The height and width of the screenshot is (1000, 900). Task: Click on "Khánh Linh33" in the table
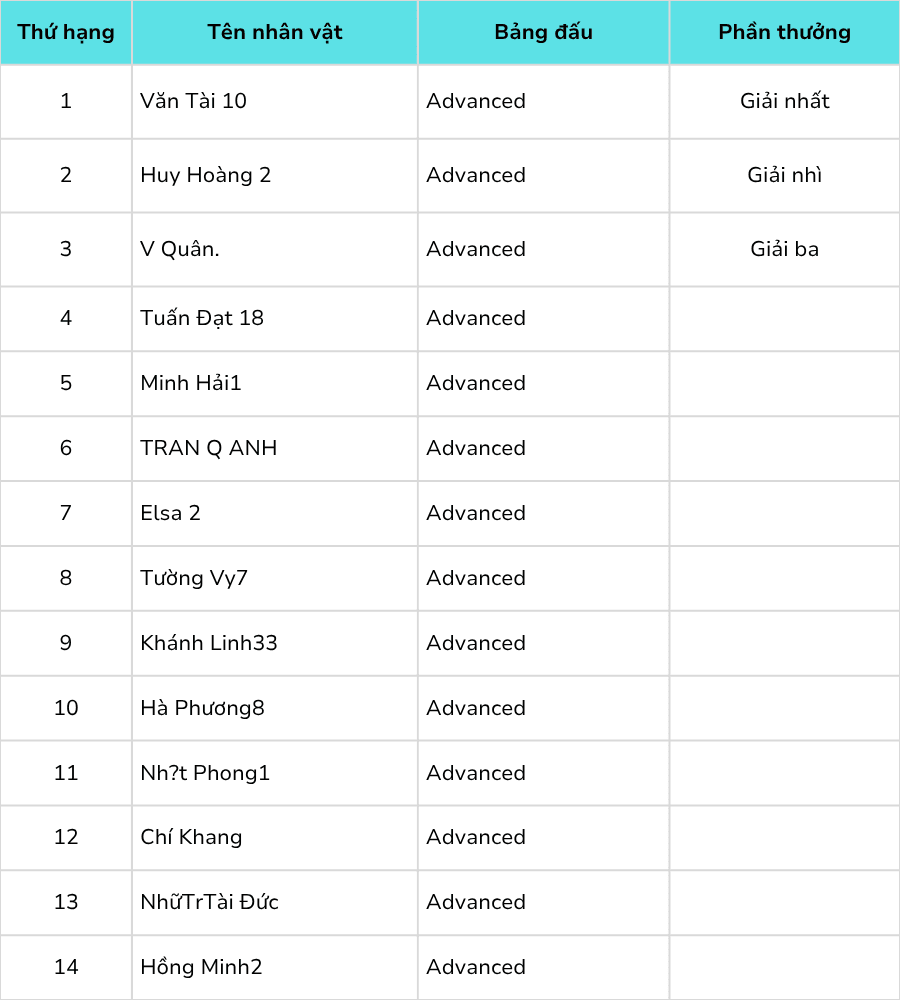[209, 643]
